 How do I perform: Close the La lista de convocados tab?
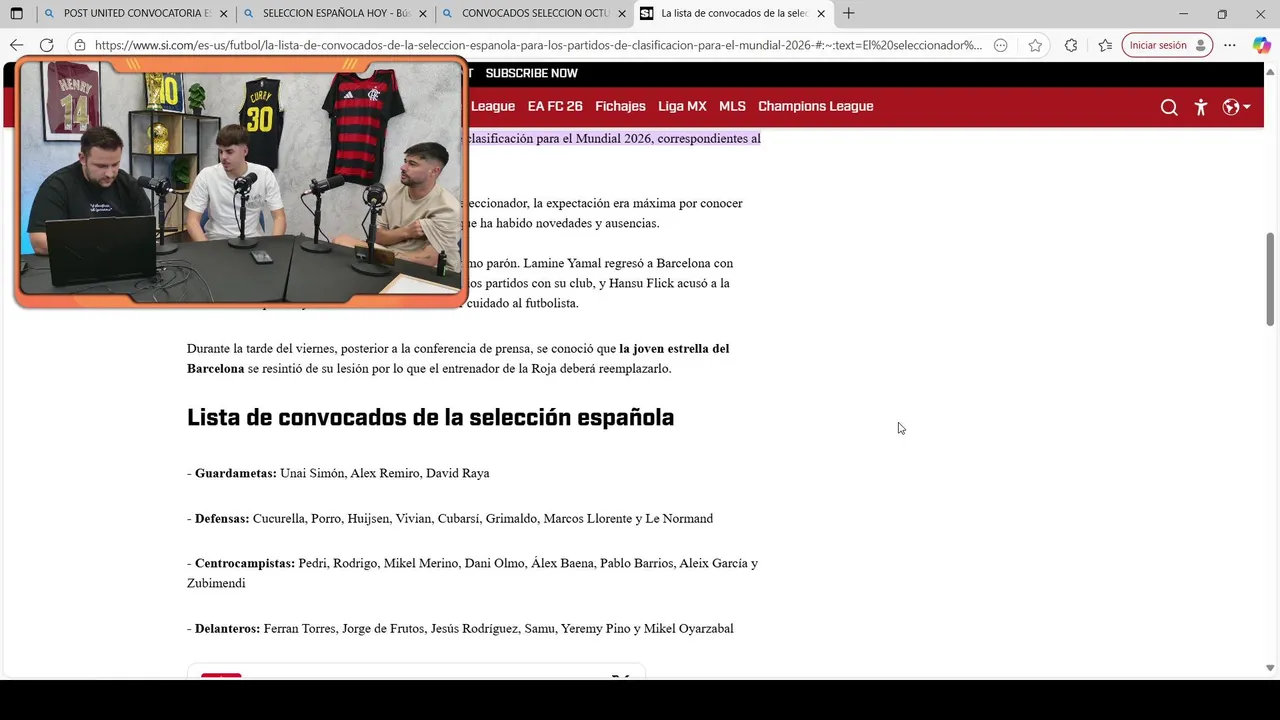point(821,14)
